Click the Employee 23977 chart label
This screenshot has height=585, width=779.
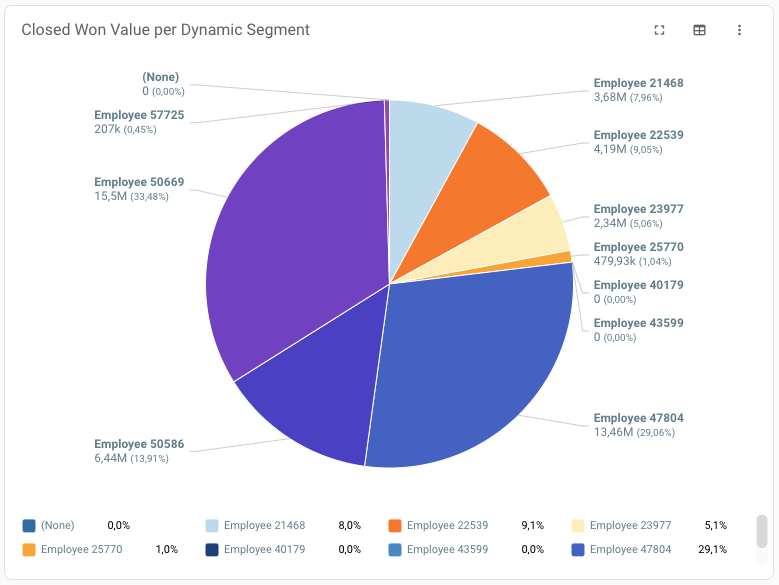click(x=638, y=209)
